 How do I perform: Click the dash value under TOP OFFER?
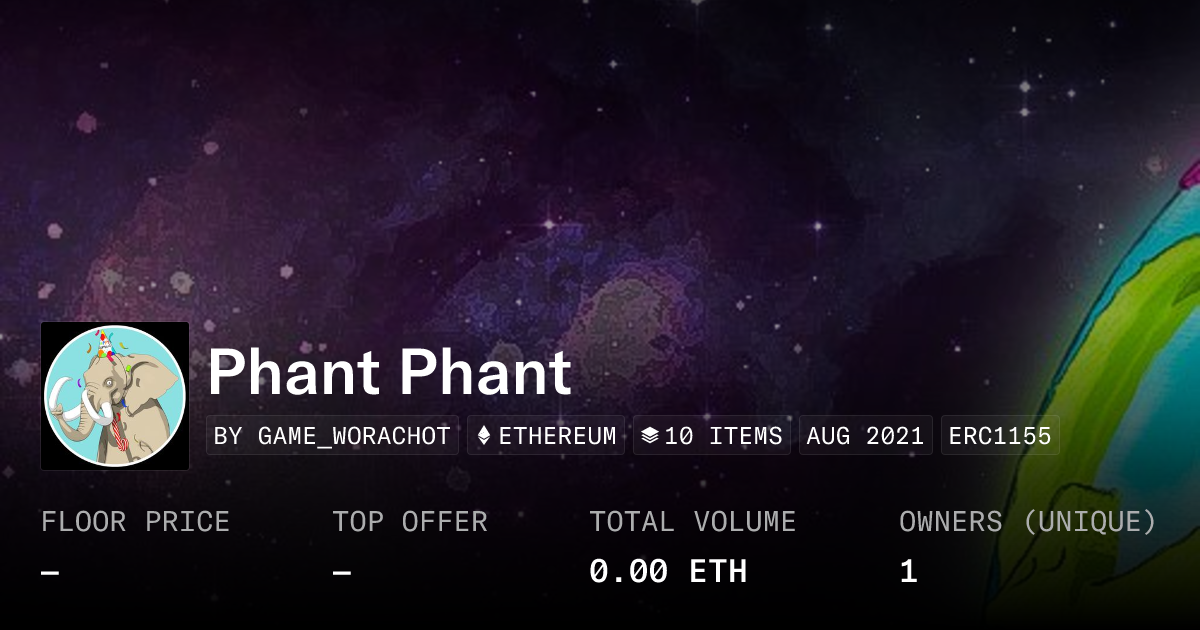pos(342,573)
